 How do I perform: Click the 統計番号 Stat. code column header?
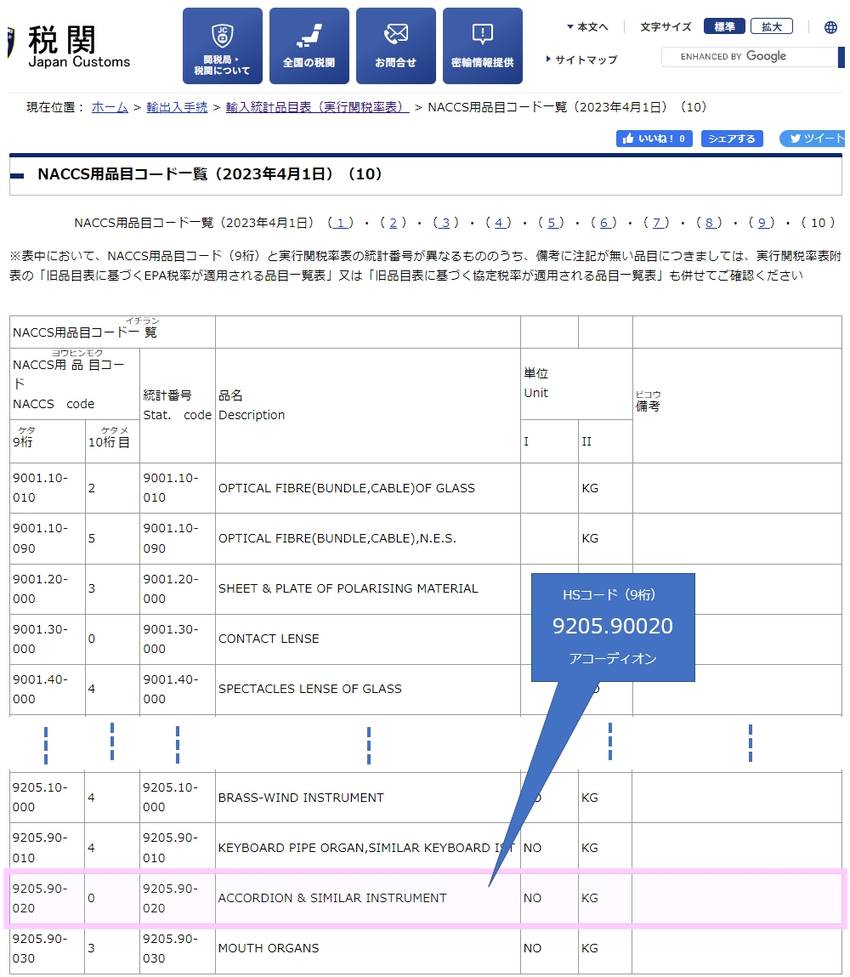click(x=177, y=405)
